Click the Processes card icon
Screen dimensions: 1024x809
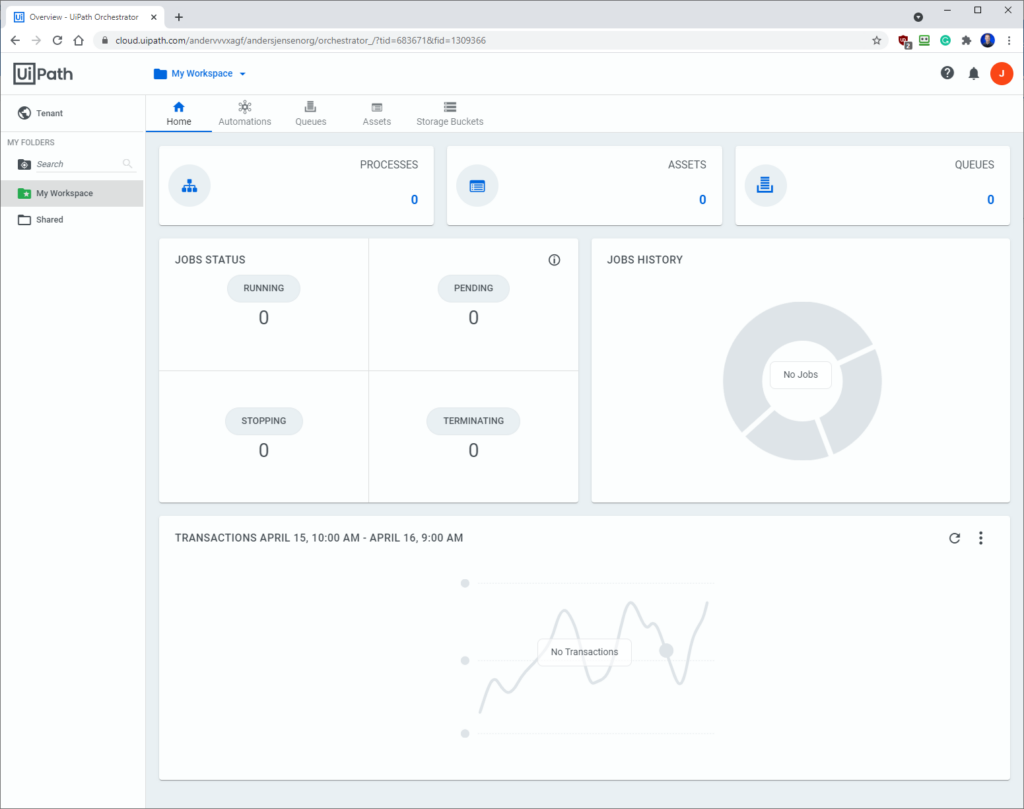[189, 186]
